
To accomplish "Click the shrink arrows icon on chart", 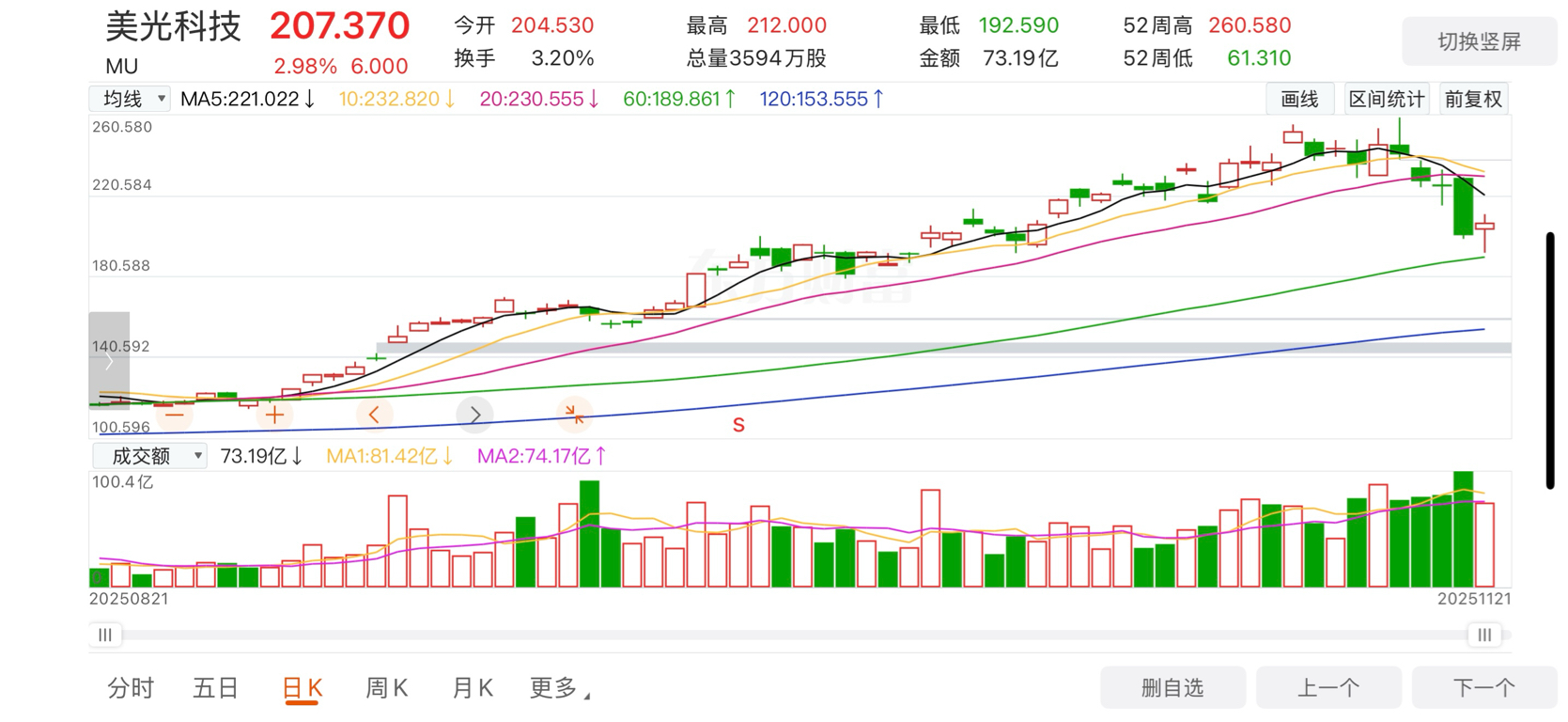I will tap(574, 415).
